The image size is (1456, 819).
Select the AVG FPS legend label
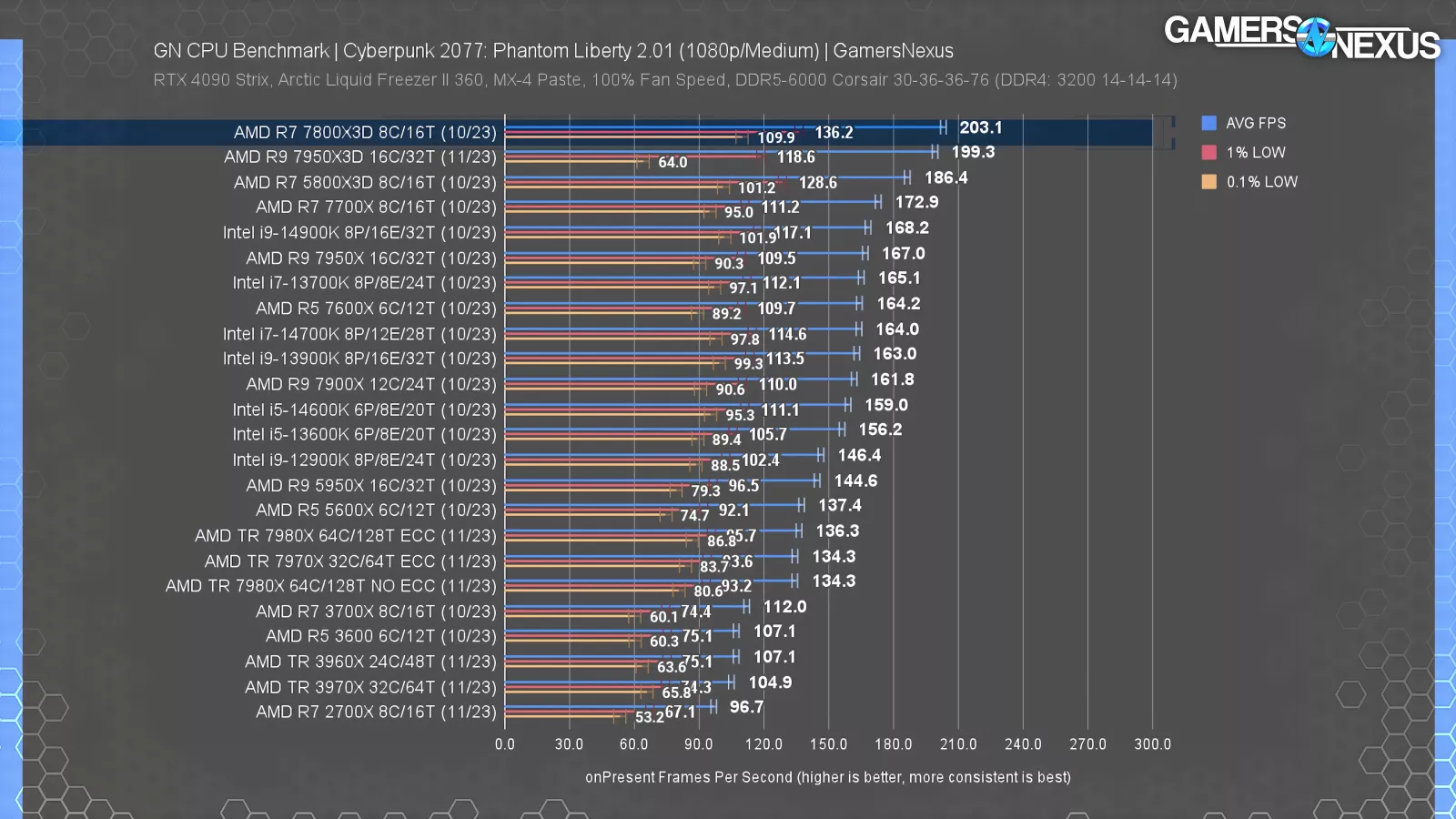1255,123
